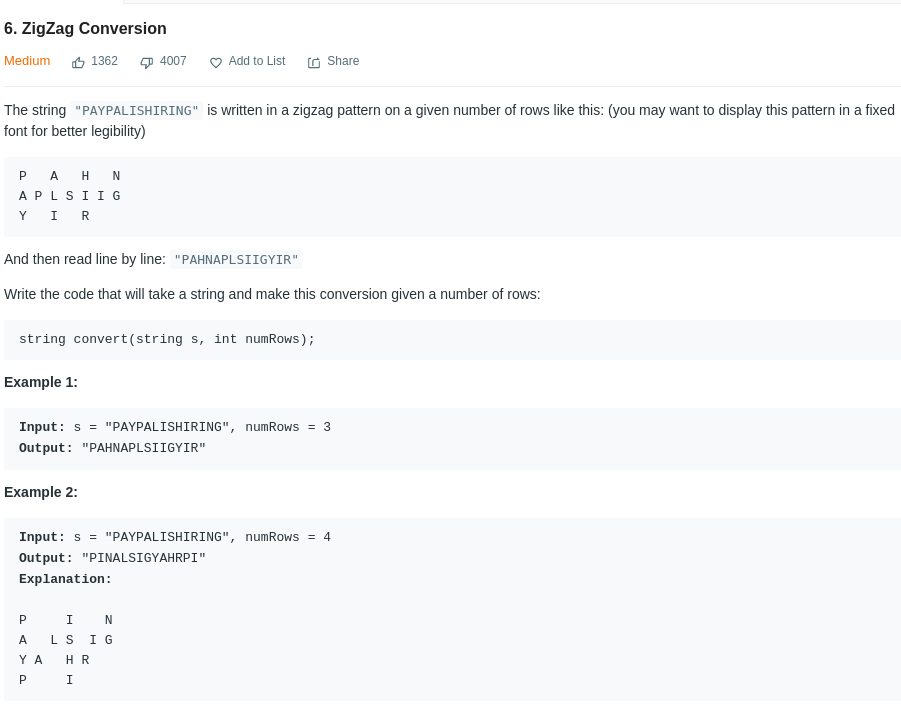Click the three-row zigzag pattern block

[70, 196]
